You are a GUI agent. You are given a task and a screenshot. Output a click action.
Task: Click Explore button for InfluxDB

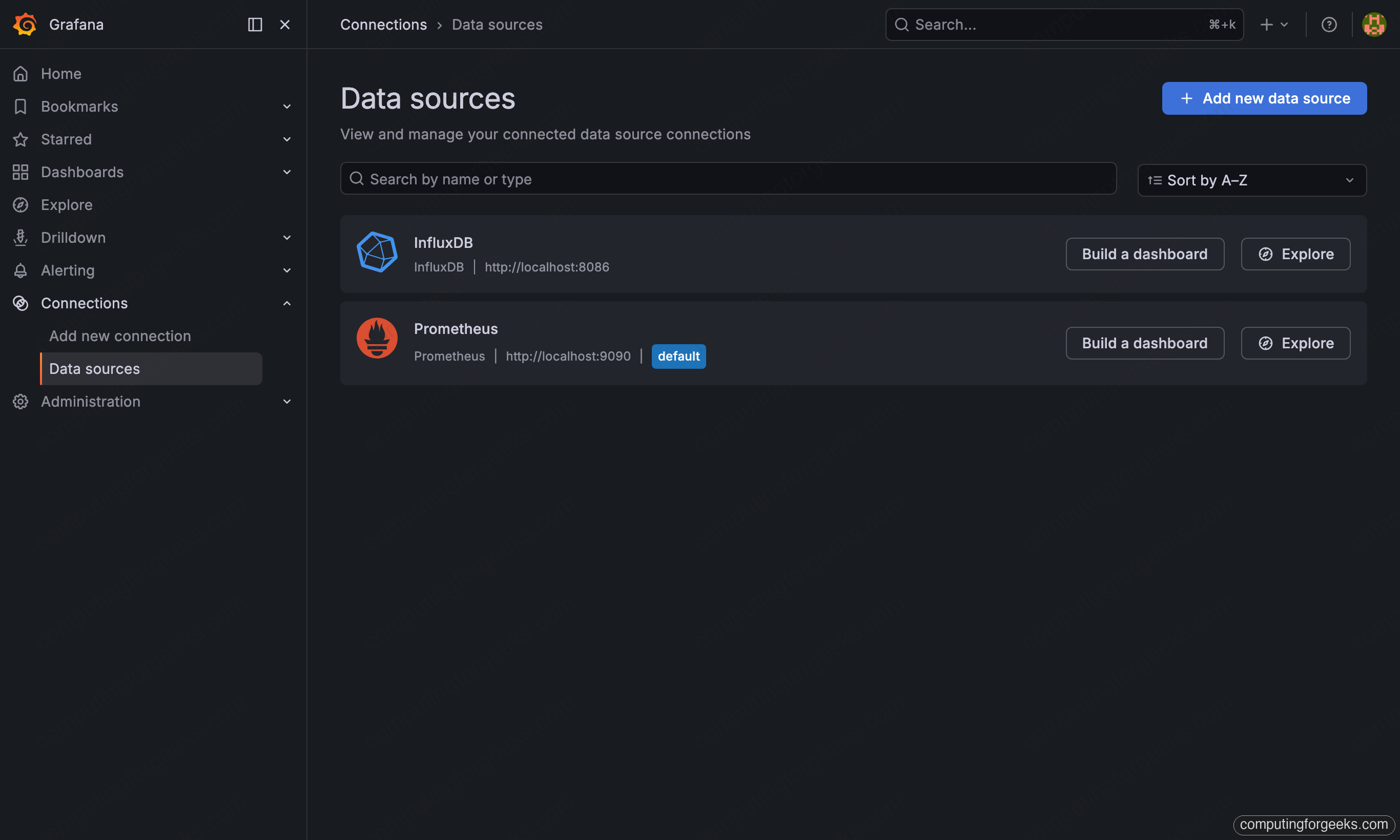(x=1295, y=254)
